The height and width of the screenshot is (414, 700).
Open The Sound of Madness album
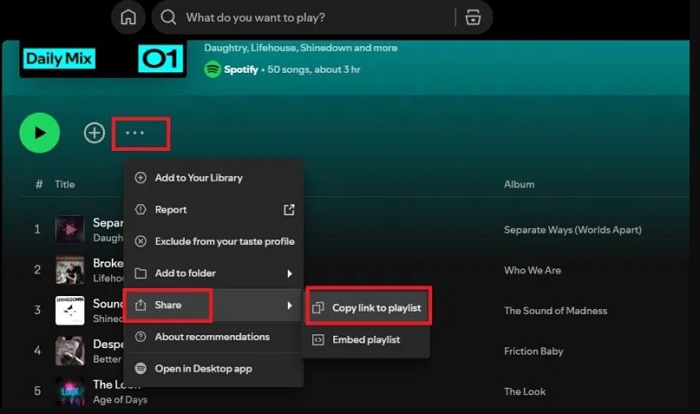[556, 311]
